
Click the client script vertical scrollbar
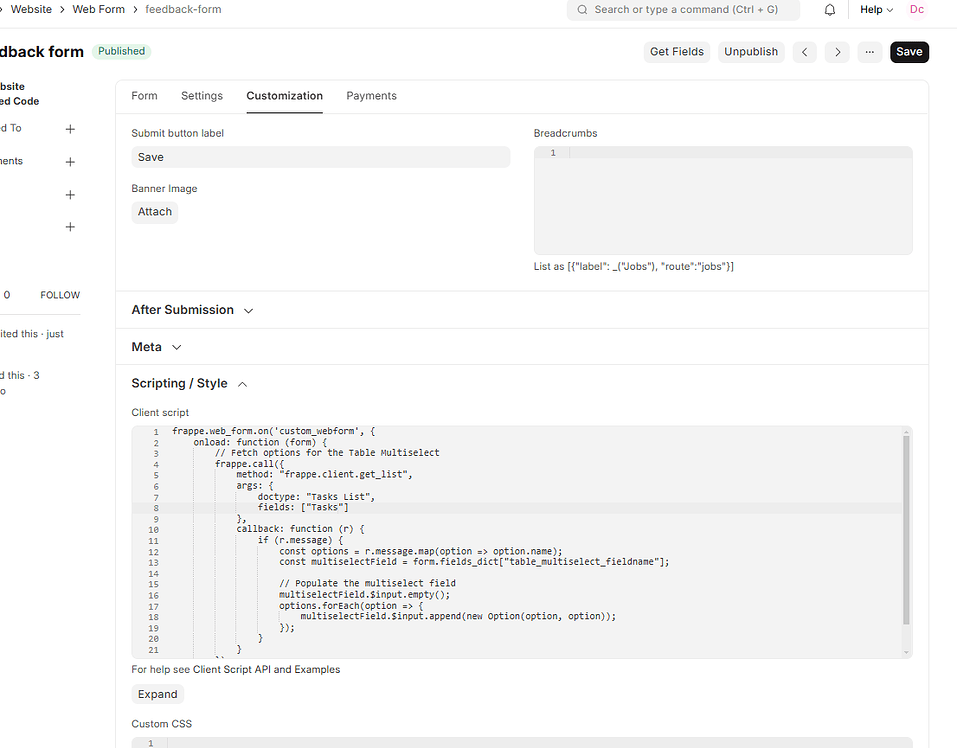coord(906,530)
